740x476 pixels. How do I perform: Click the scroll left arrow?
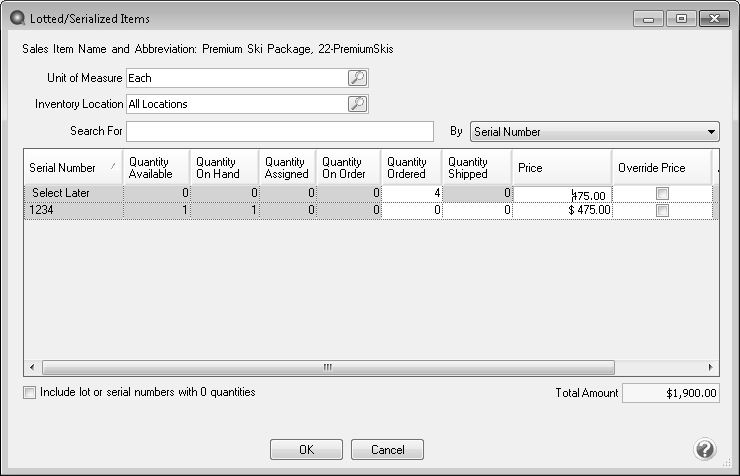point(32,367)
